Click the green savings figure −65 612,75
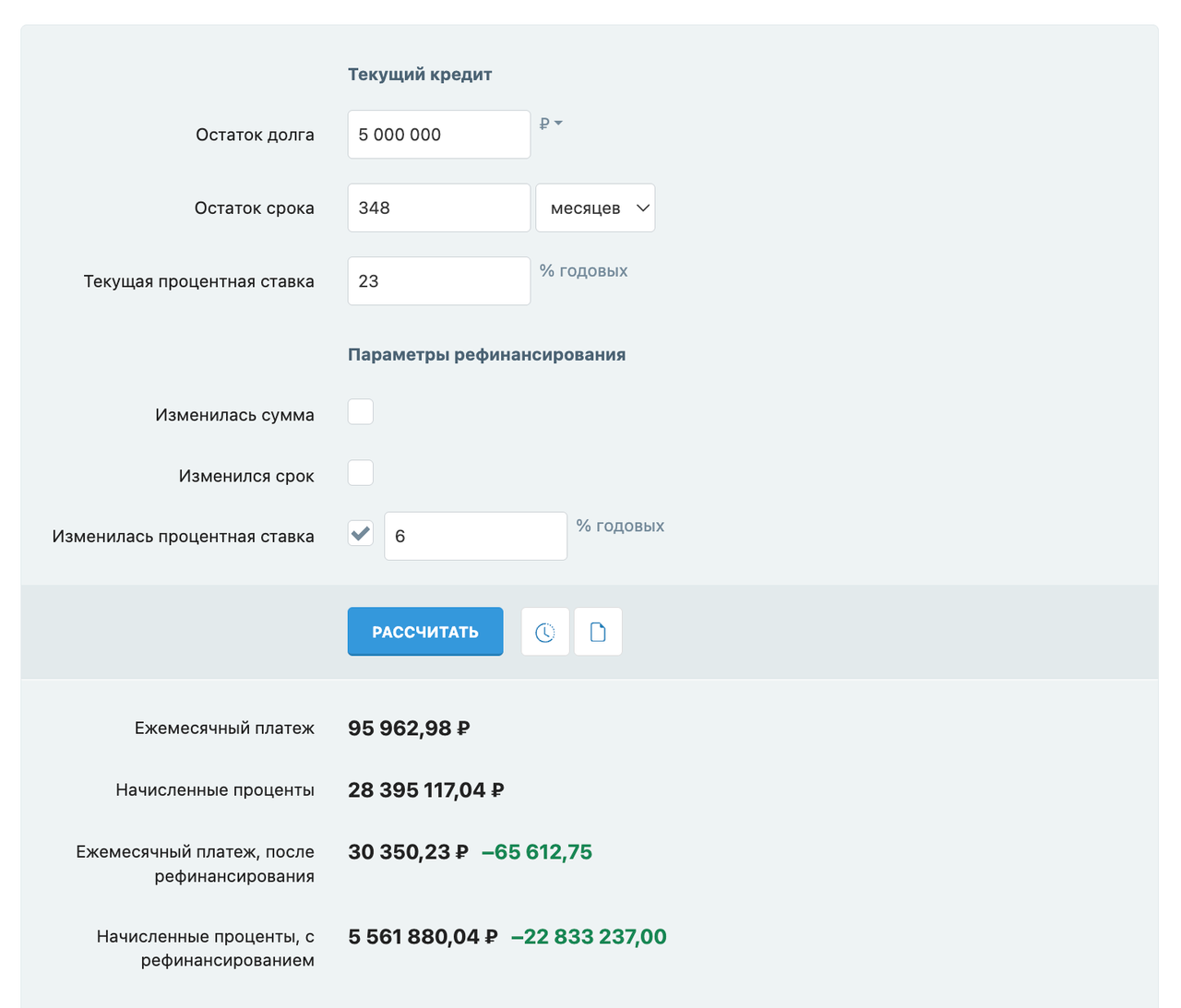Viewport: 1181px width, 1008px height. pyautogui.click(x=537, y=851)
